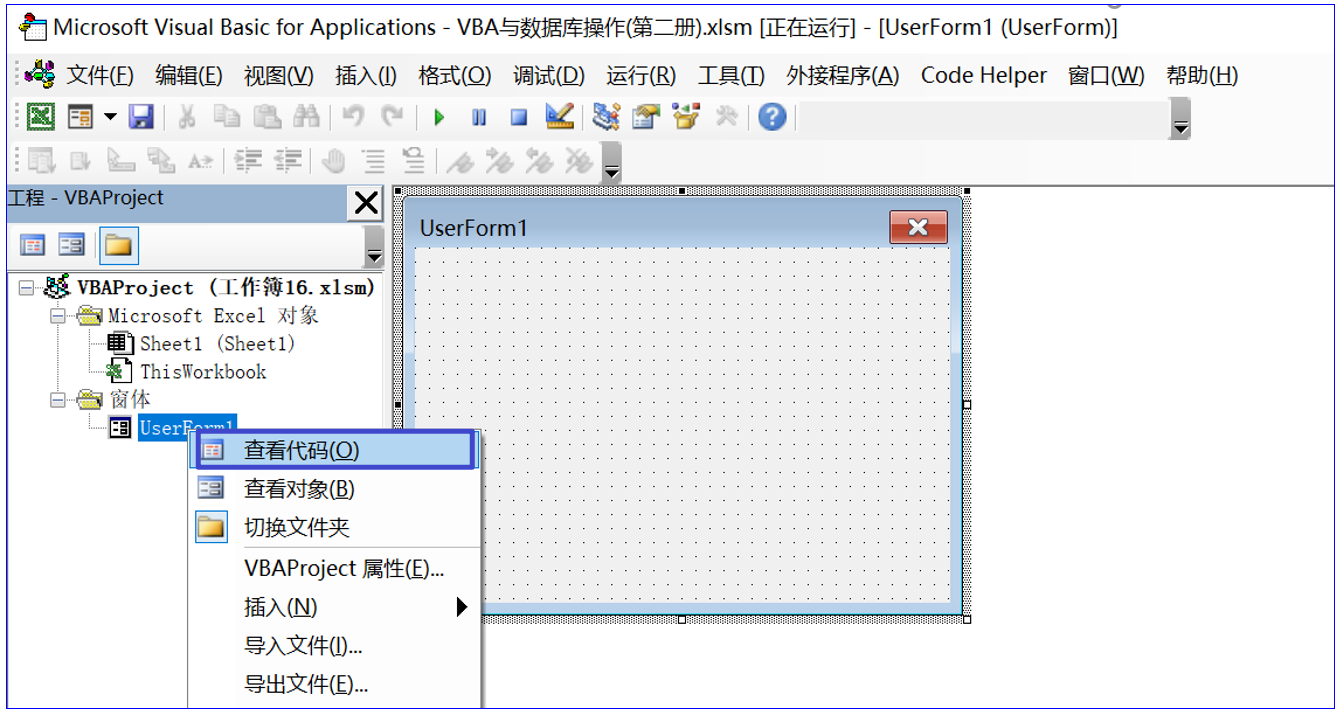Run the Sub/UserForm with the play icon

[x=439, y=117]
